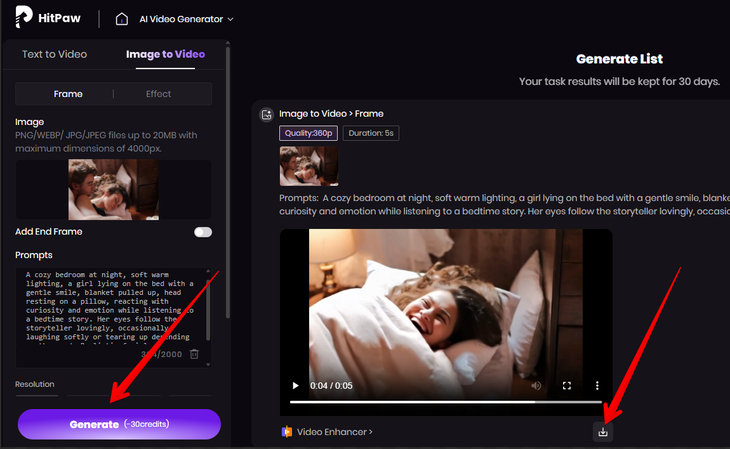Viewport: 730px width, 449px height.
Task: Click the Generate List heading
Action: (x=619, y=59)
